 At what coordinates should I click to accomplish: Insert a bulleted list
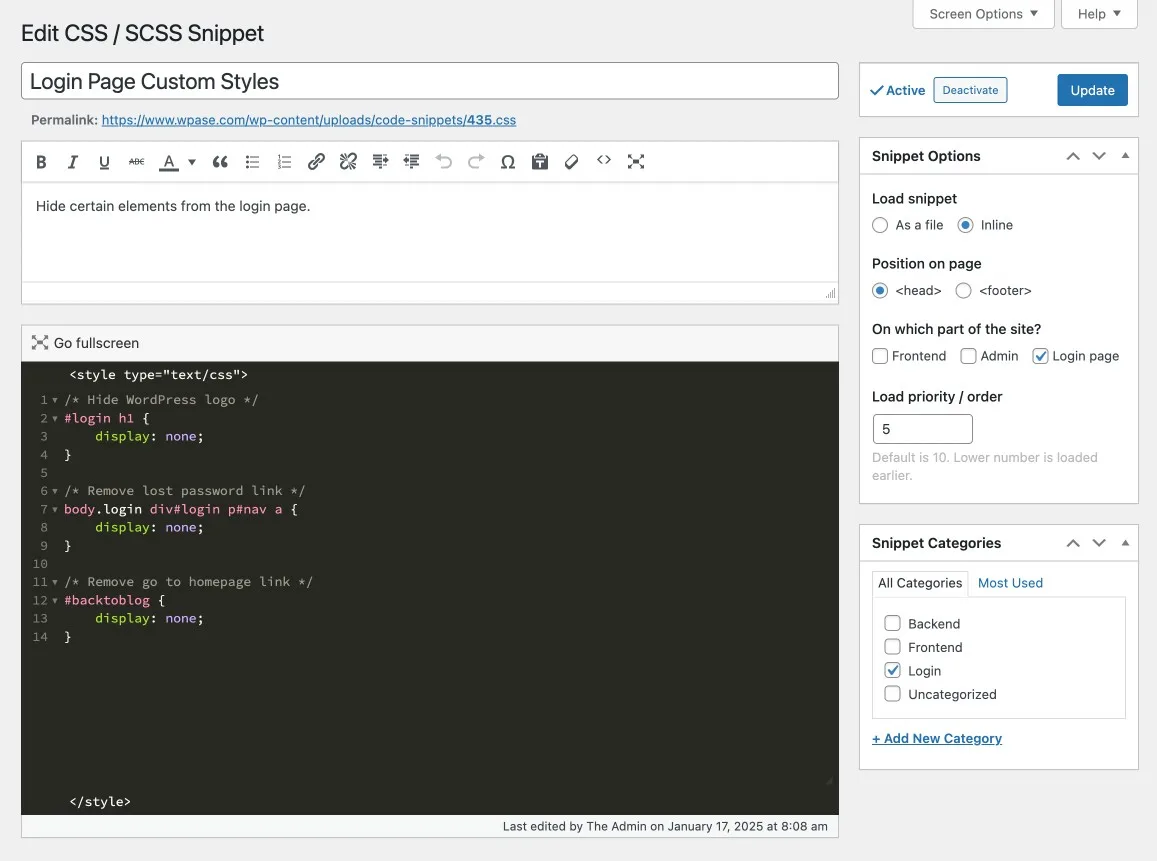point(252,162)
